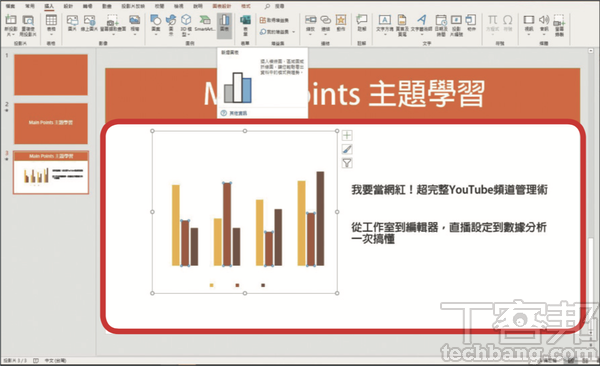Click the Online Pictures icon

(x=89, y=20)
